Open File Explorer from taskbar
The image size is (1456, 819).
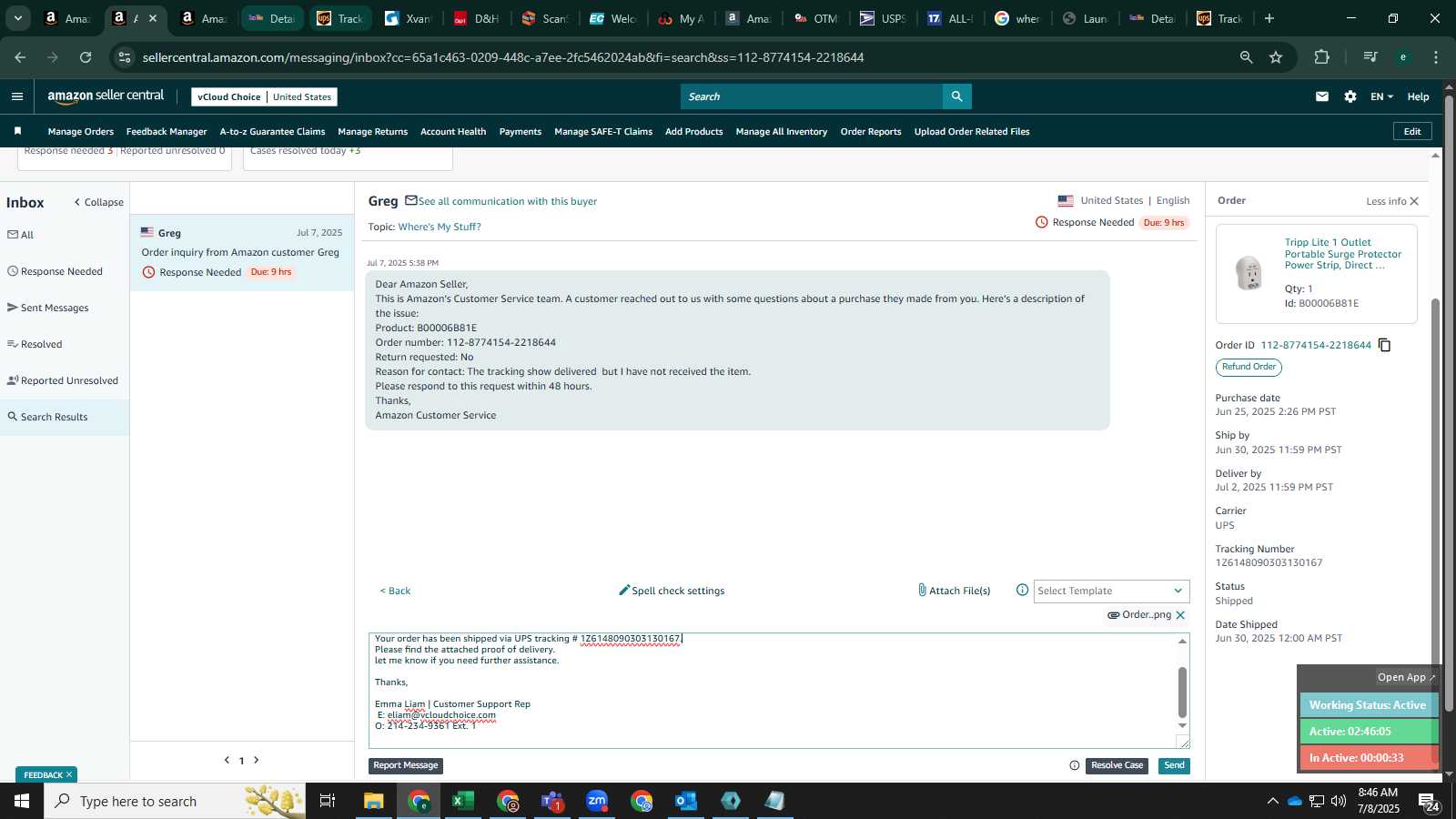pos(374,801)
